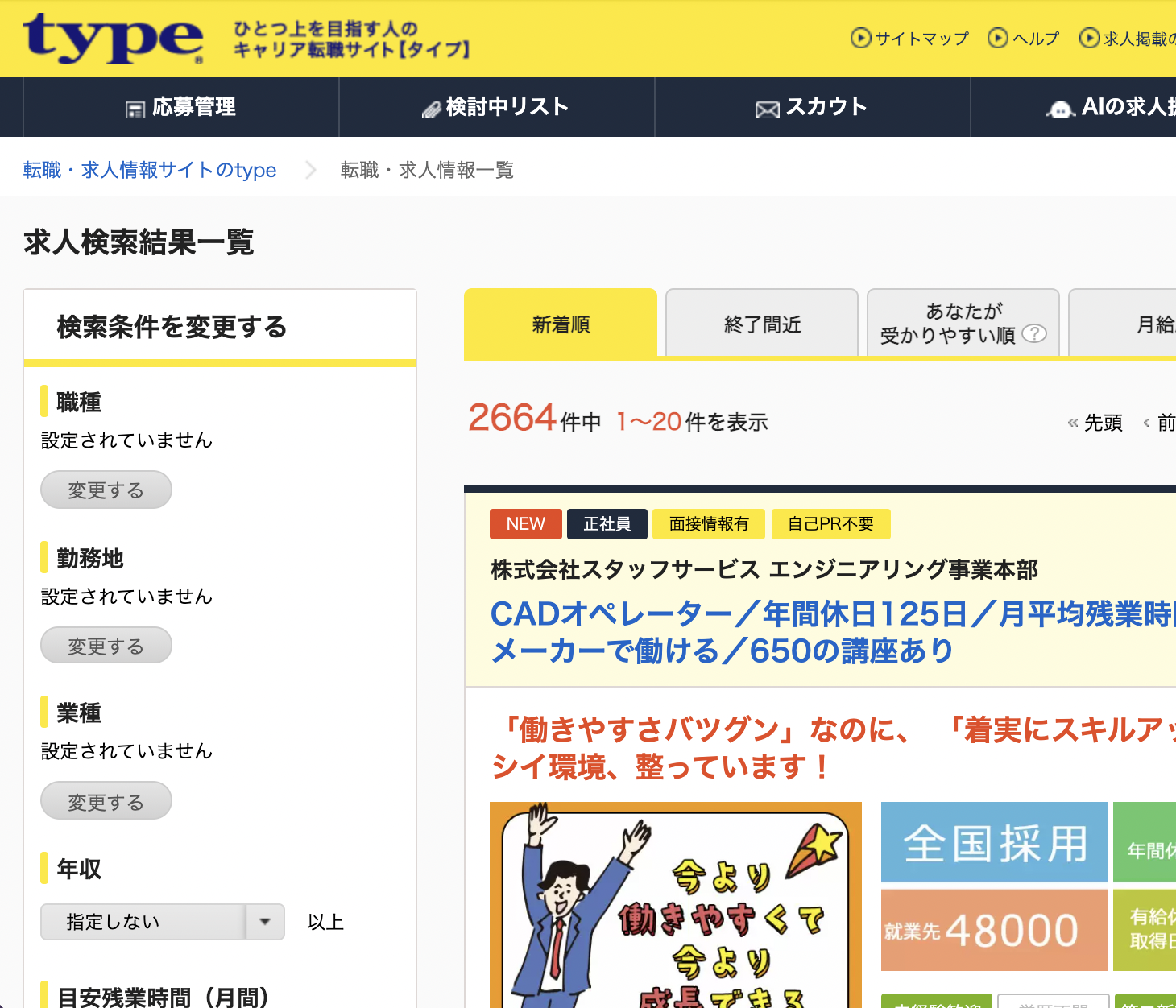Click the 就業先48000 panel
Viewport: 1176px width, 1008px height.
(x=995, y=930)
